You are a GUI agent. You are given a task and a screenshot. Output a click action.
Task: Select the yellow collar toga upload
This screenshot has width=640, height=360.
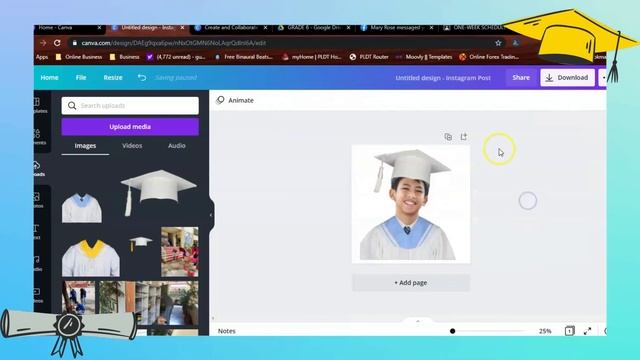point(91,258)
